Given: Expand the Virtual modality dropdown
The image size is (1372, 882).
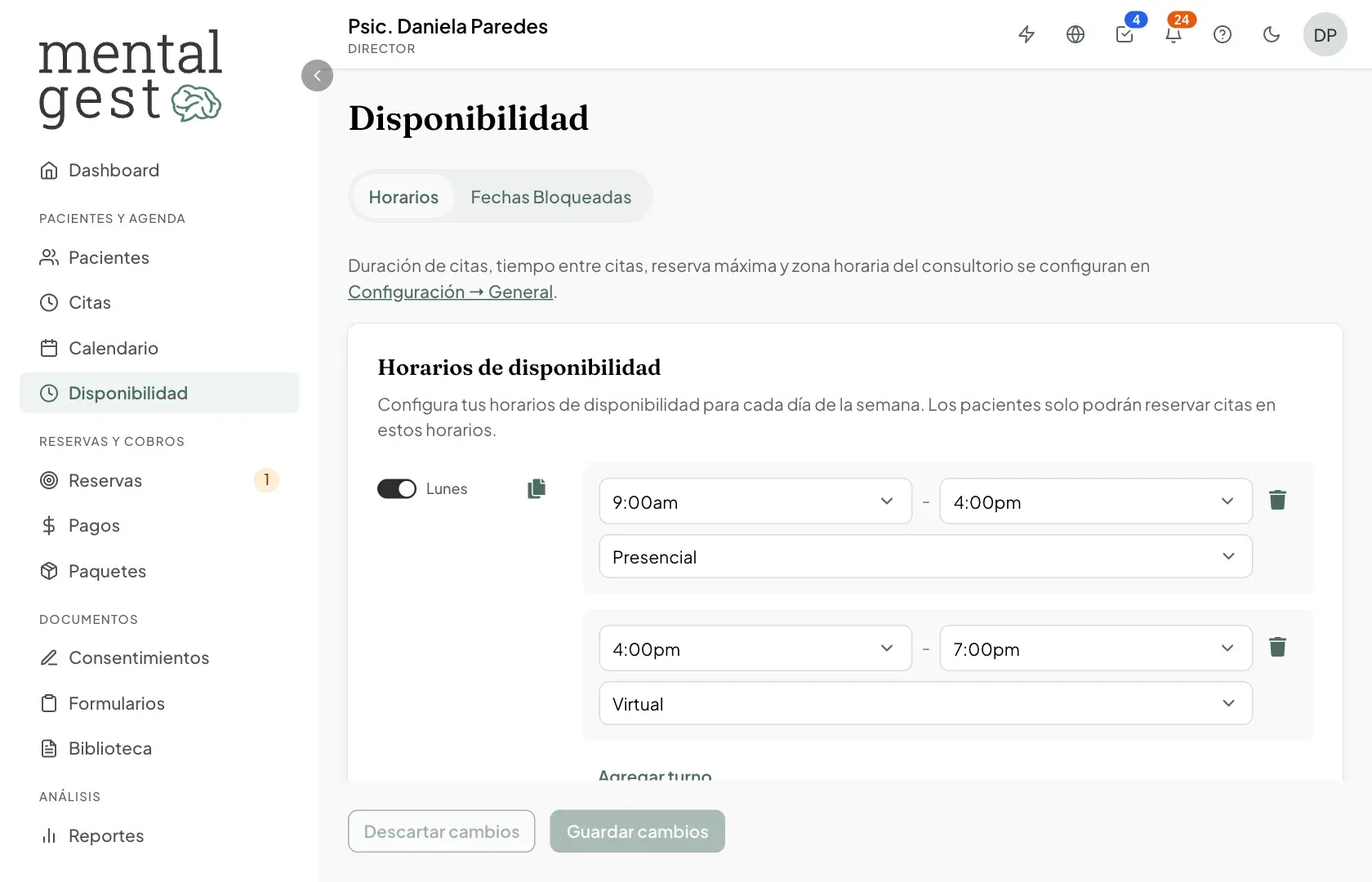Looking at the screenshot, I should (926, 703).
